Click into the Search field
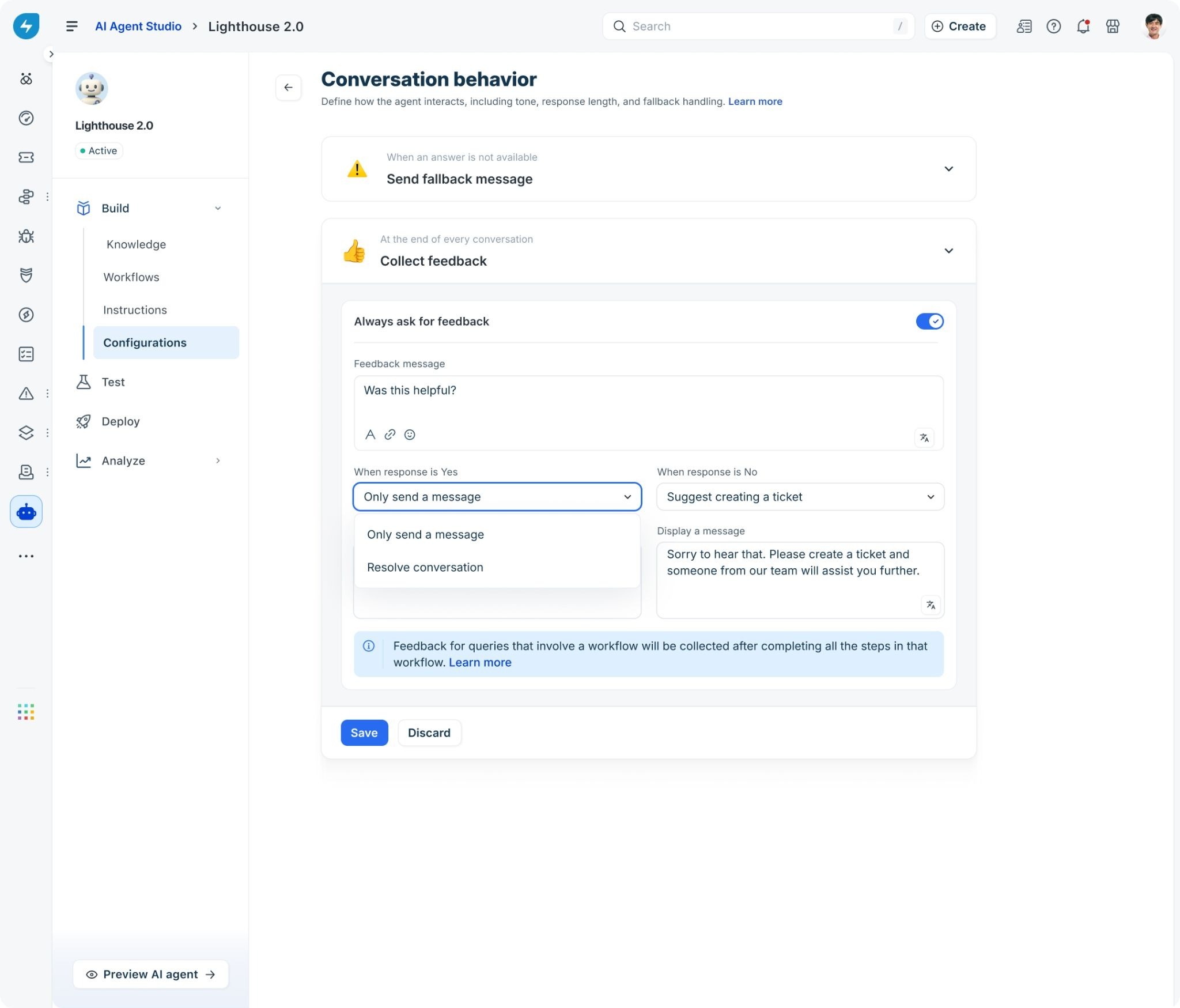 [758, 27]
